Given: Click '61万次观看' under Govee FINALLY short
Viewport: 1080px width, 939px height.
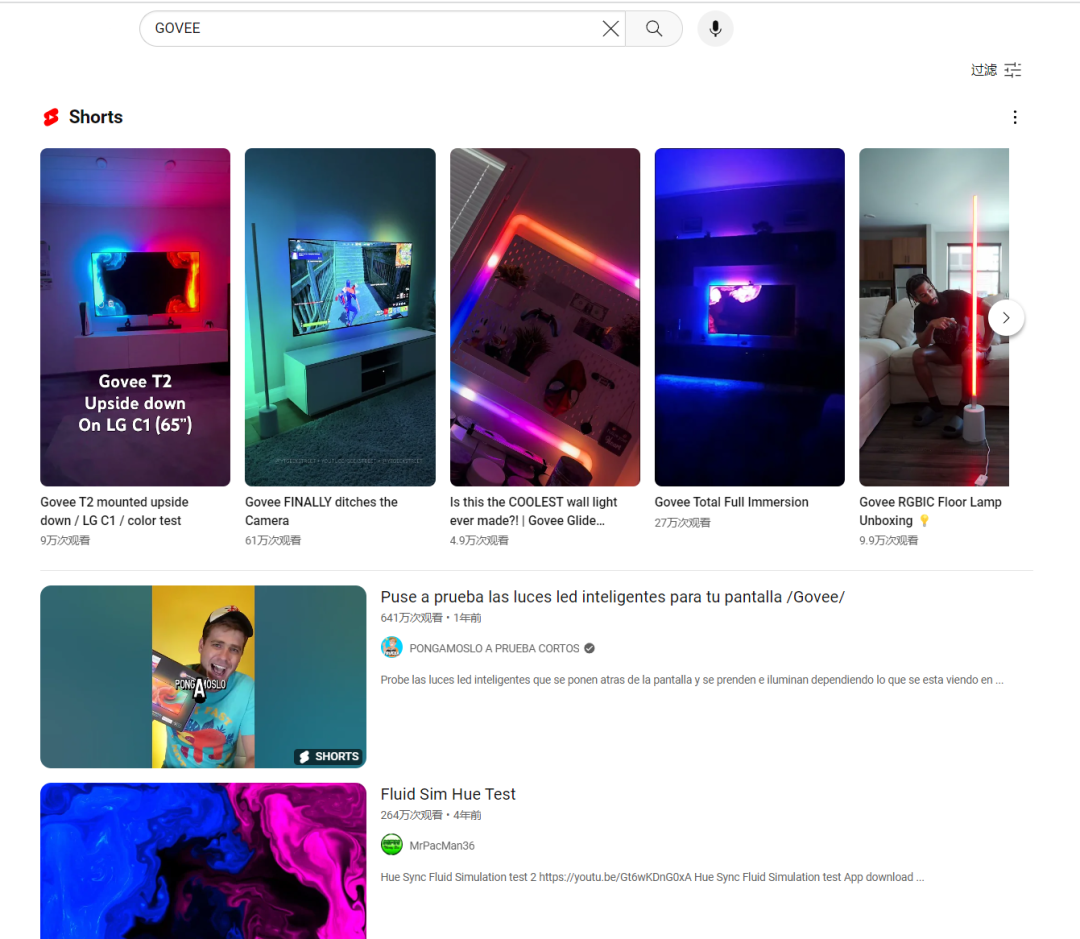Looking at the screenshot, I should click(273, 541).
